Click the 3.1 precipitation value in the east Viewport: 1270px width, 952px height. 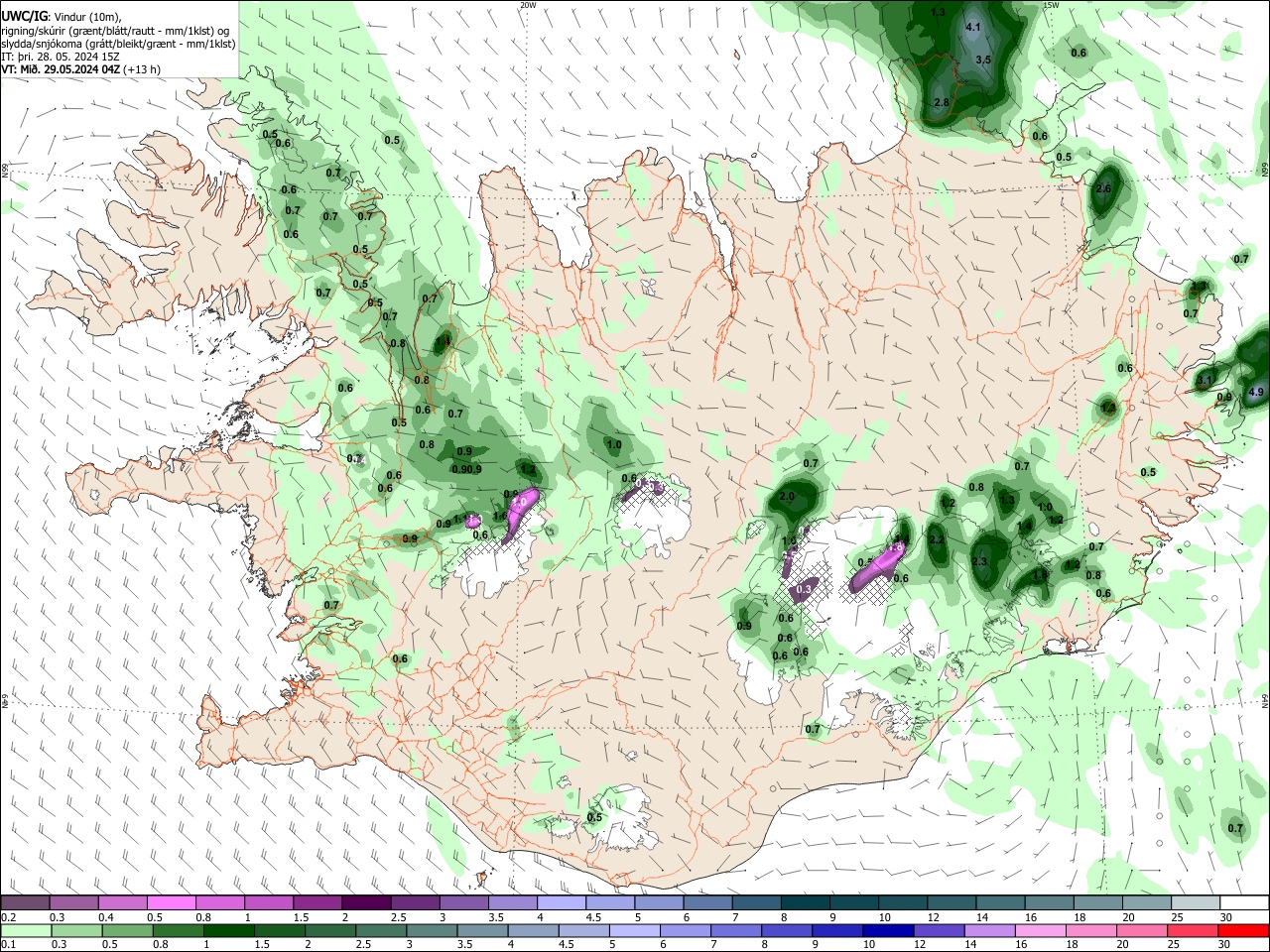(1205, 380)
